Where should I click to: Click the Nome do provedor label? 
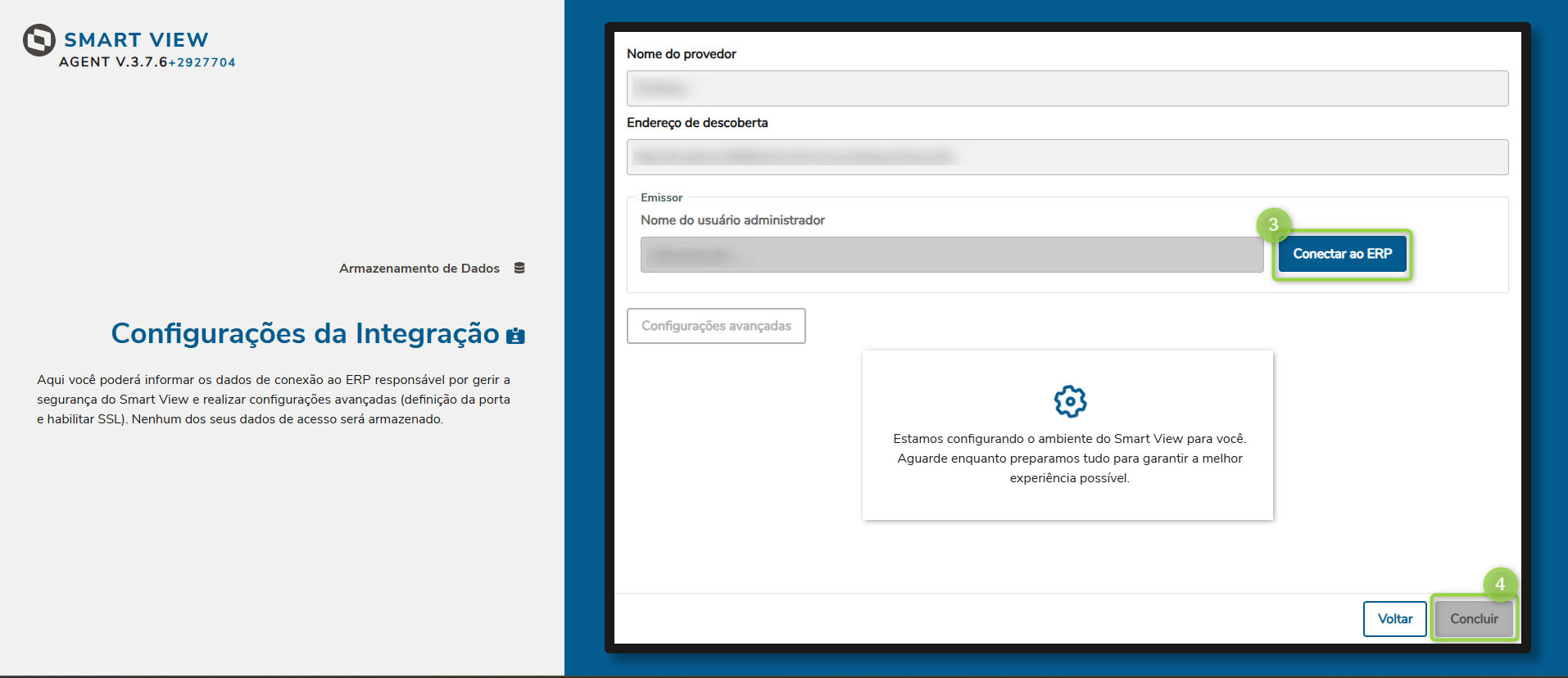point(682,54)
